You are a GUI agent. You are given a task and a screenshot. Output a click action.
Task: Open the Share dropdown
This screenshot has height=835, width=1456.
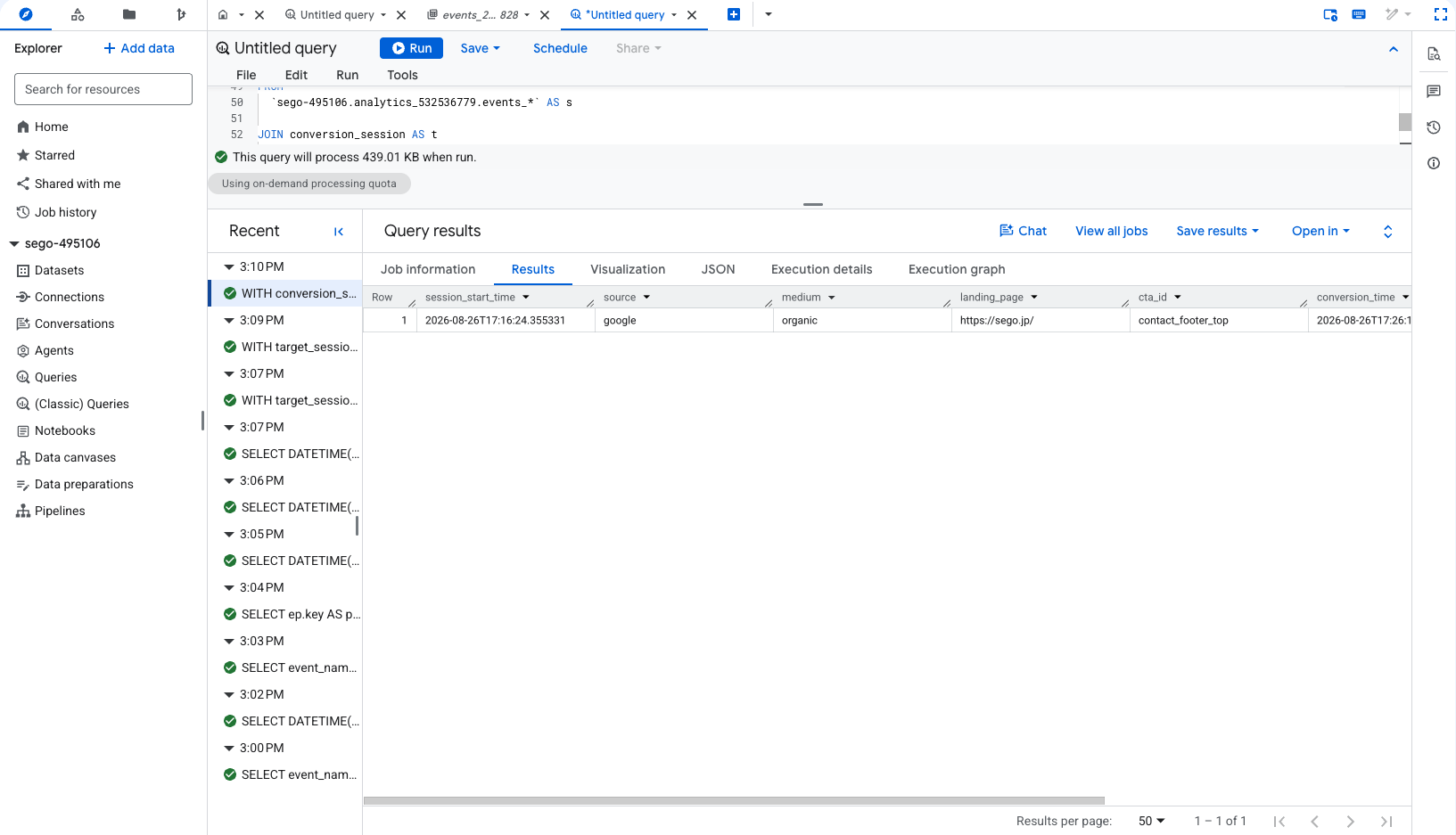pyautogui.click(x=638, y=48)
